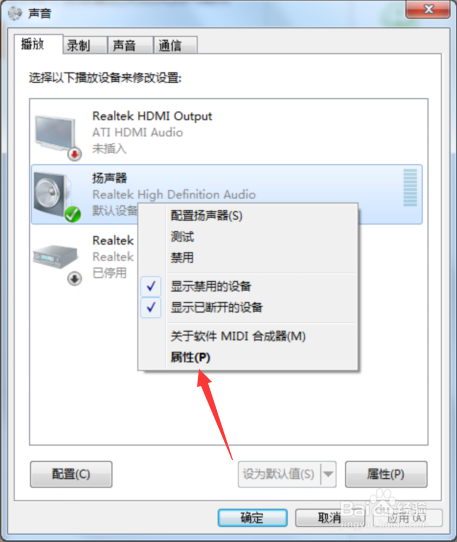Click the 确定 button
Image resolution: width=457 pixels, height=542 pixels.
point(252,517)
